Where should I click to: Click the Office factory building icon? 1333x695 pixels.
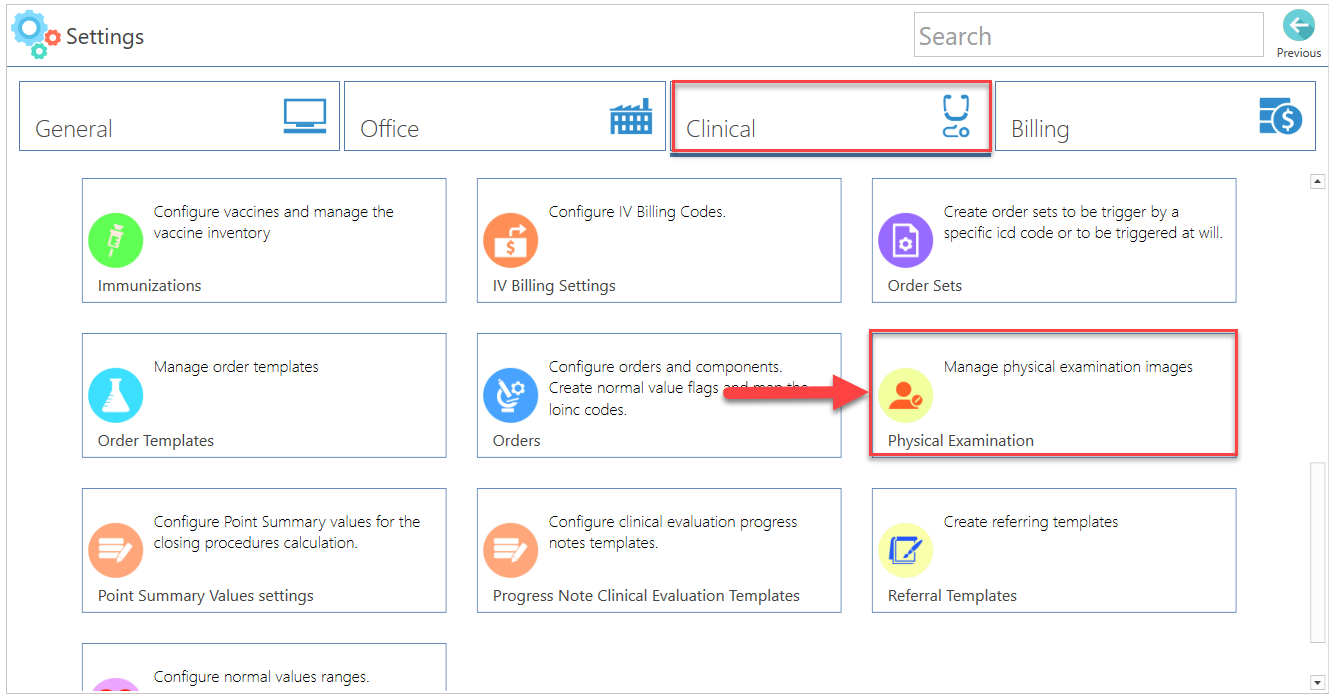[x=630, y=116]
